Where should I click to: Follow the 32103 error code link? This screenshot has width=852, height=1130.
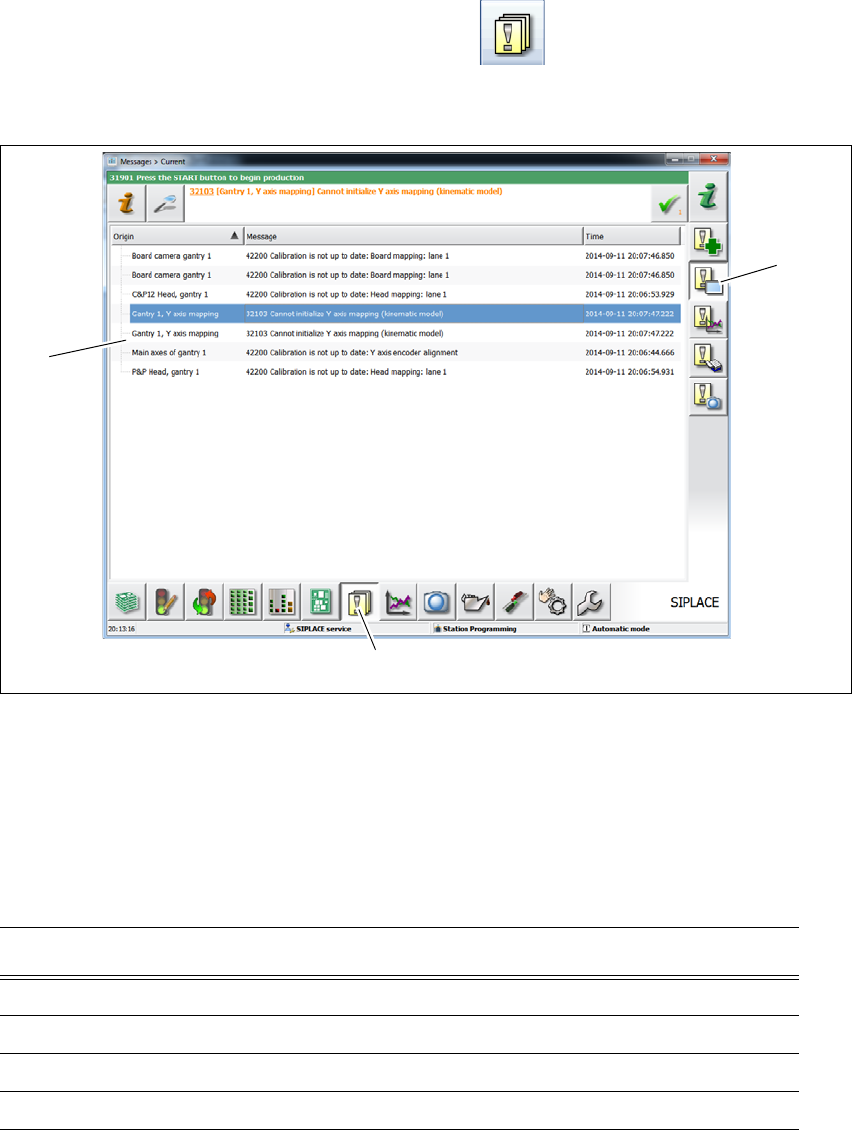(x=201, y=192)
